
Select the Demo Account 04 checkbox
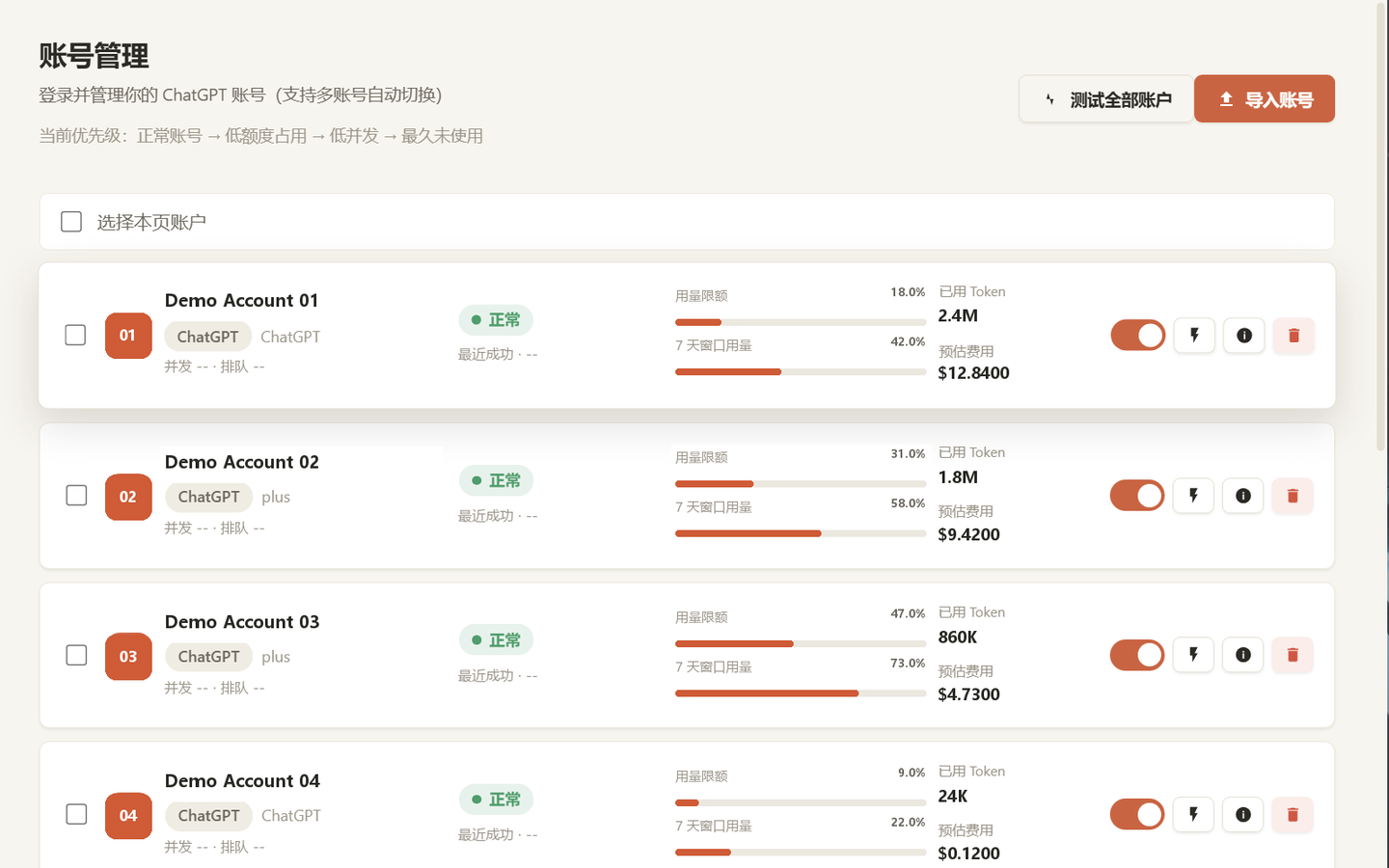click(76, 814)
